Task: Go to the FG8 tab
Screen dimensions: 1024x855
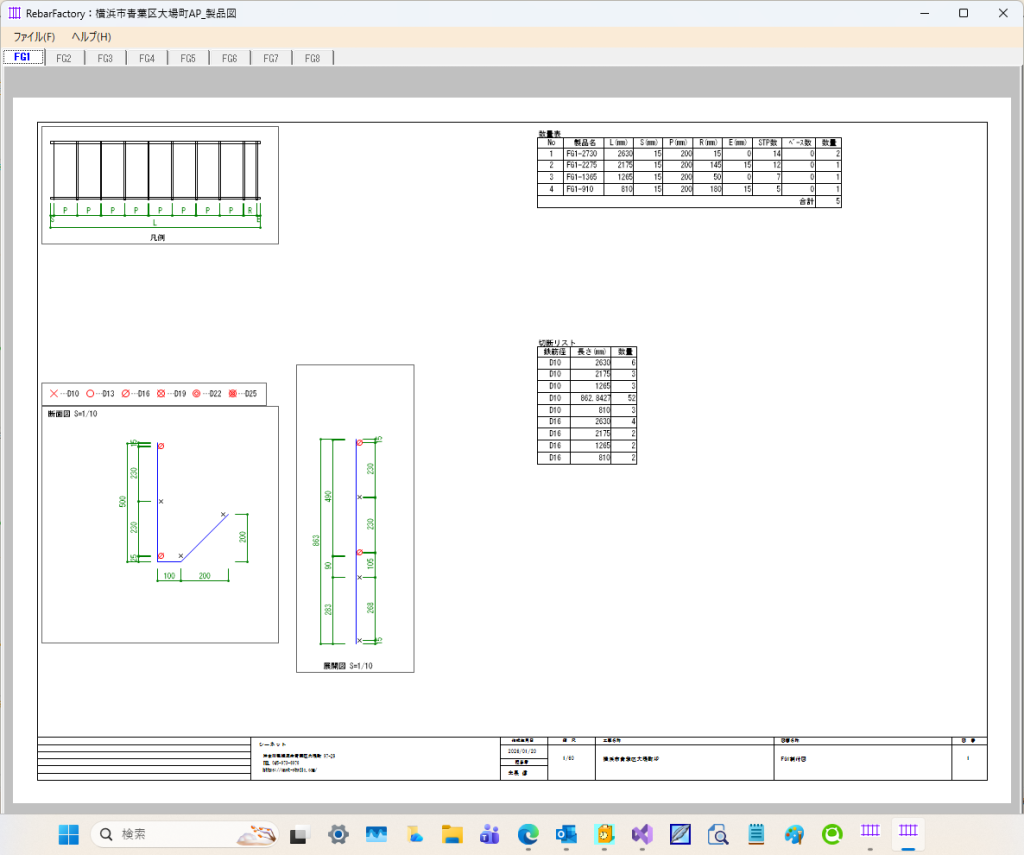Action: (x=312, y=58)
